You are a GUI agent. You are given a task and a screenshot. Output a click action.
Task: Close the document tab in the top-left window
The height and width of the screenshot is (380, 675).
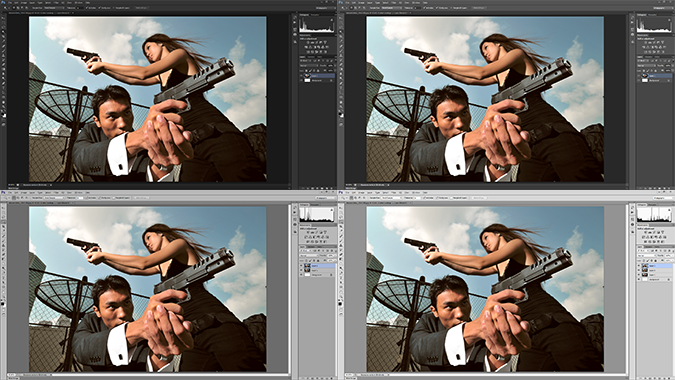coord(73,13)
